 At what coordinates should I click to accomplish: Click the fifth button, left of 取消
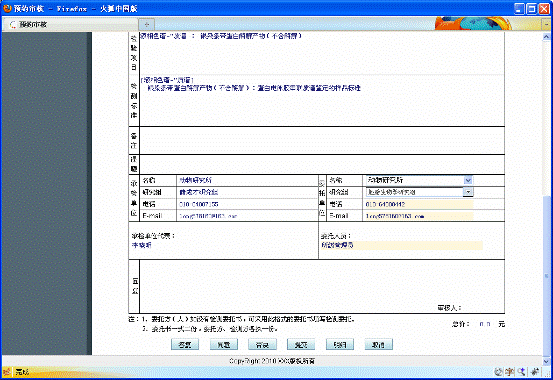coord(340,345)
